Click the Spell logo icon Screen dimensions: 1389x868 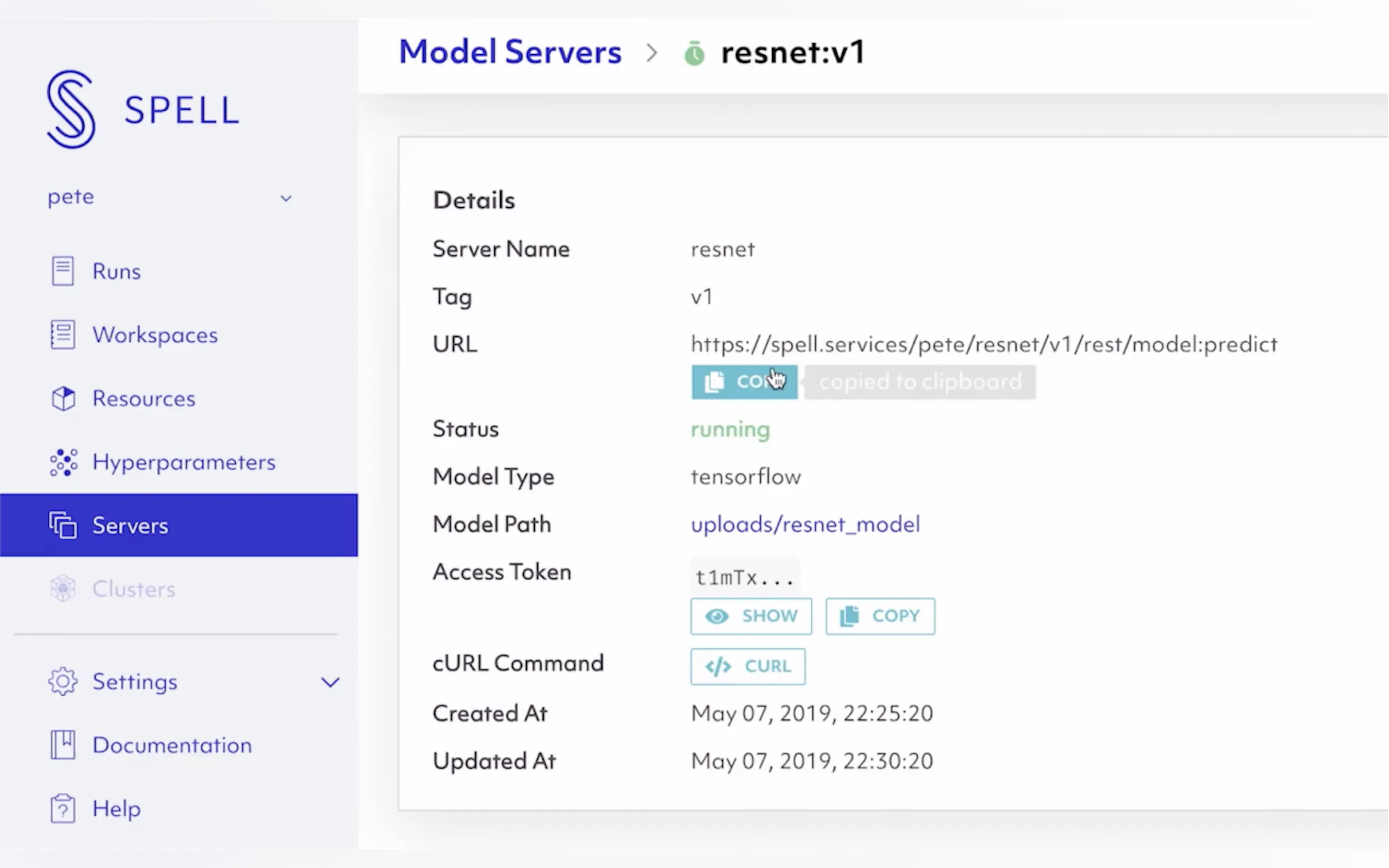[x=71, y=109]
